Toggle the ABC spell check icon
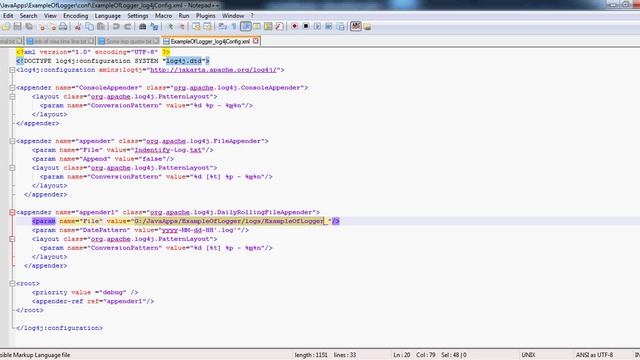The image size is (640, 360). click(356, 27)
